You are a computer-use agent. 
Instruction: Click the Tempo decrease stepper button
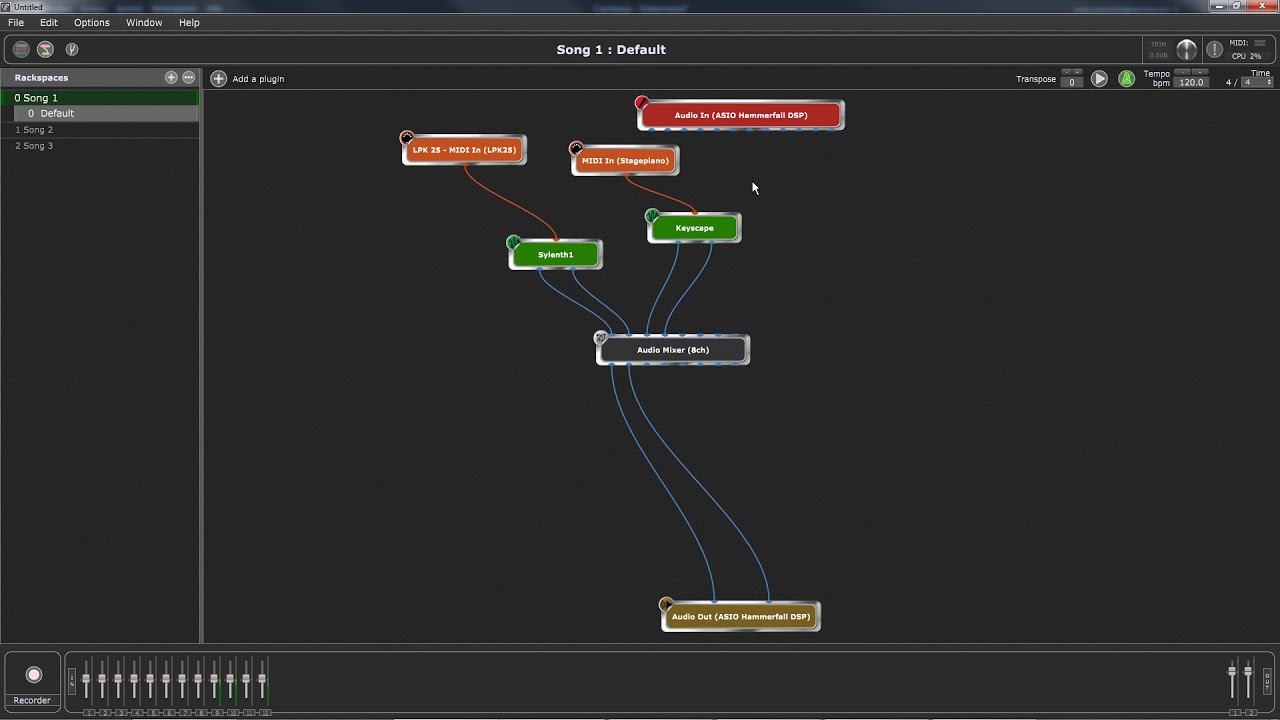tap(1183, 72)
